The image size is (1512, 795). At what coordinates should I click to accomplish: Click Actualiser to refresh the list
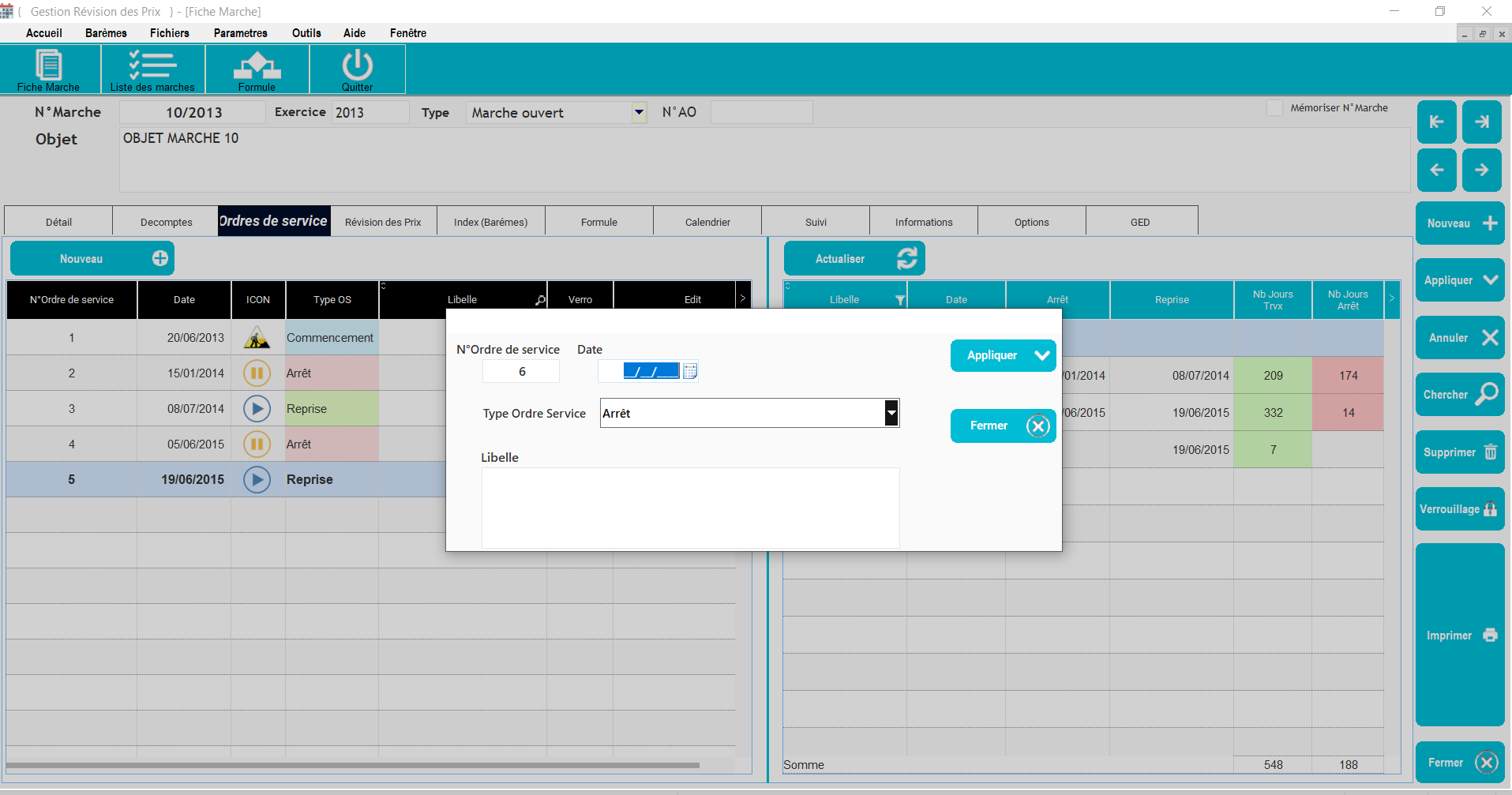[854, 259]
